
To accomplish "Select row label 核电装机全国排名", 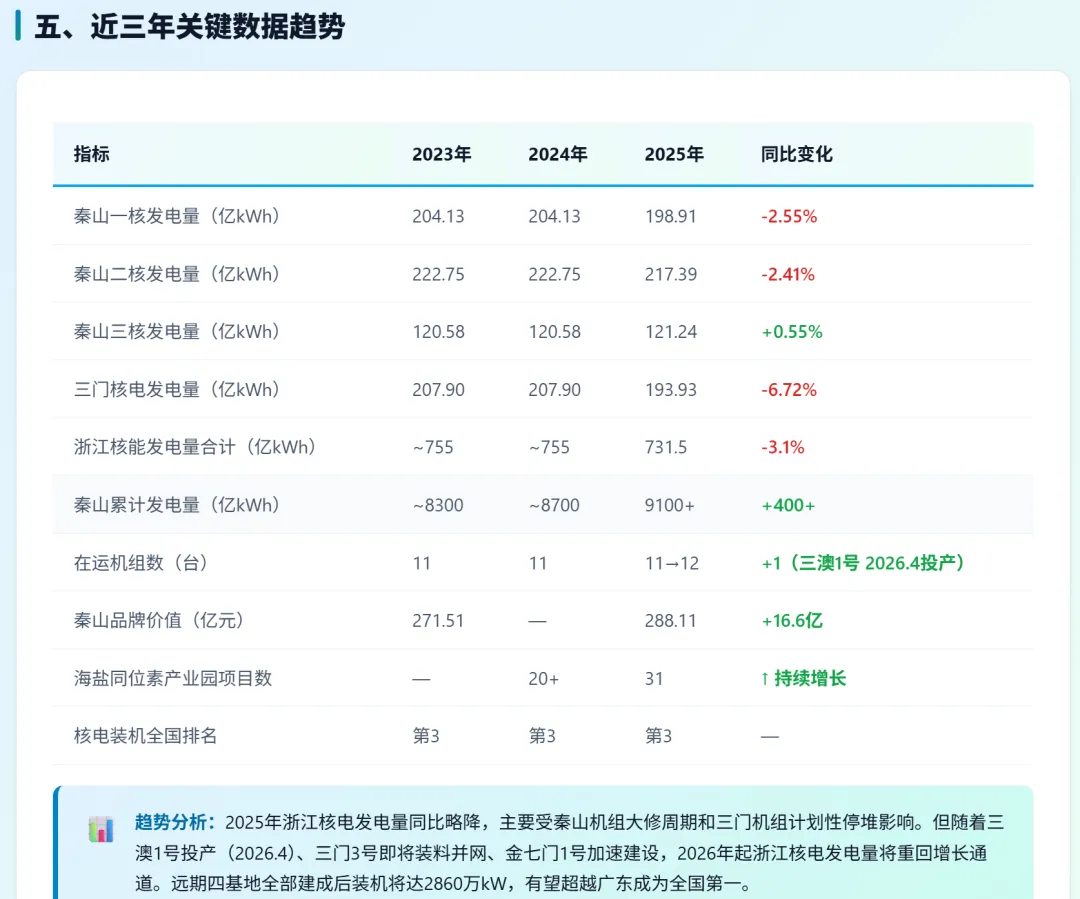I will point(145,736).
